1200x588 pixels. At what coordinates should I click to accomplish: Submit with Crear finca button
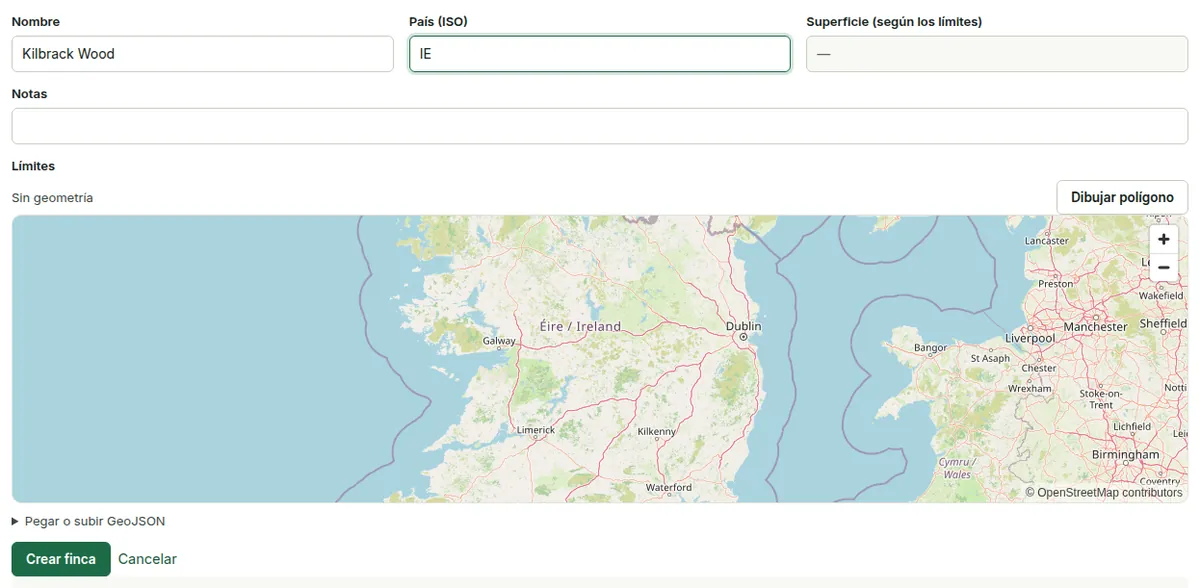coord(61,559)
